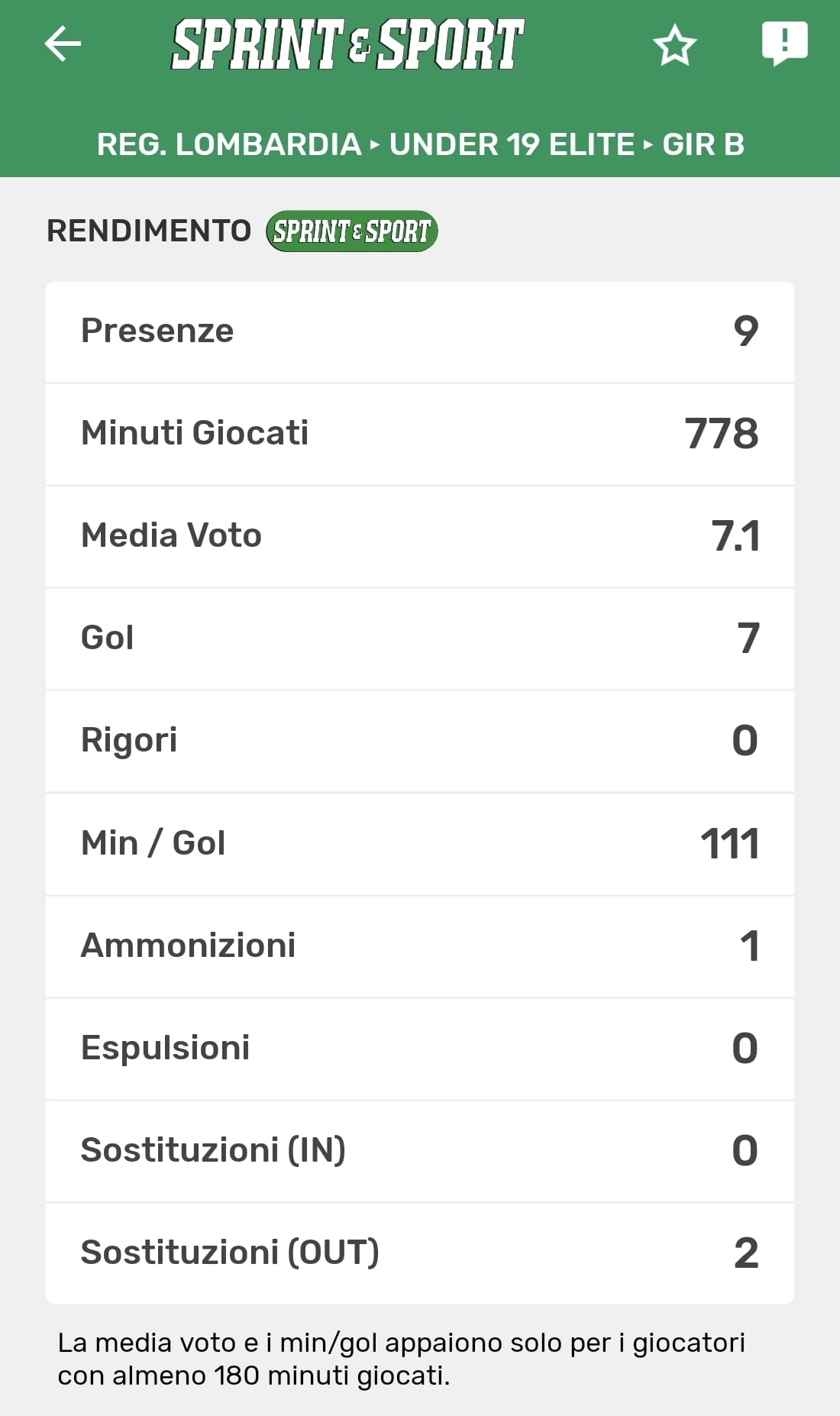Tap the media voto footnote text
This screenshot has width=840, height=1416.
click(x=402, y=1359)
